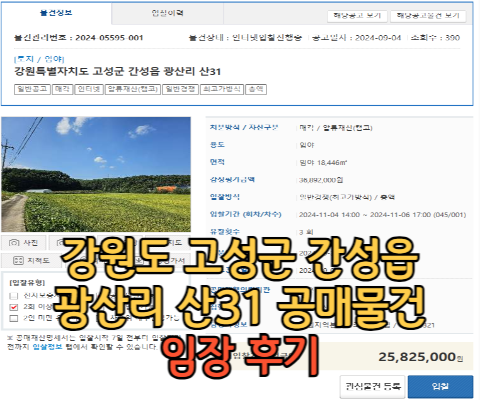480x400 pixels.
Task: Follow the blue 입찰정보 link
Action: 48,347
